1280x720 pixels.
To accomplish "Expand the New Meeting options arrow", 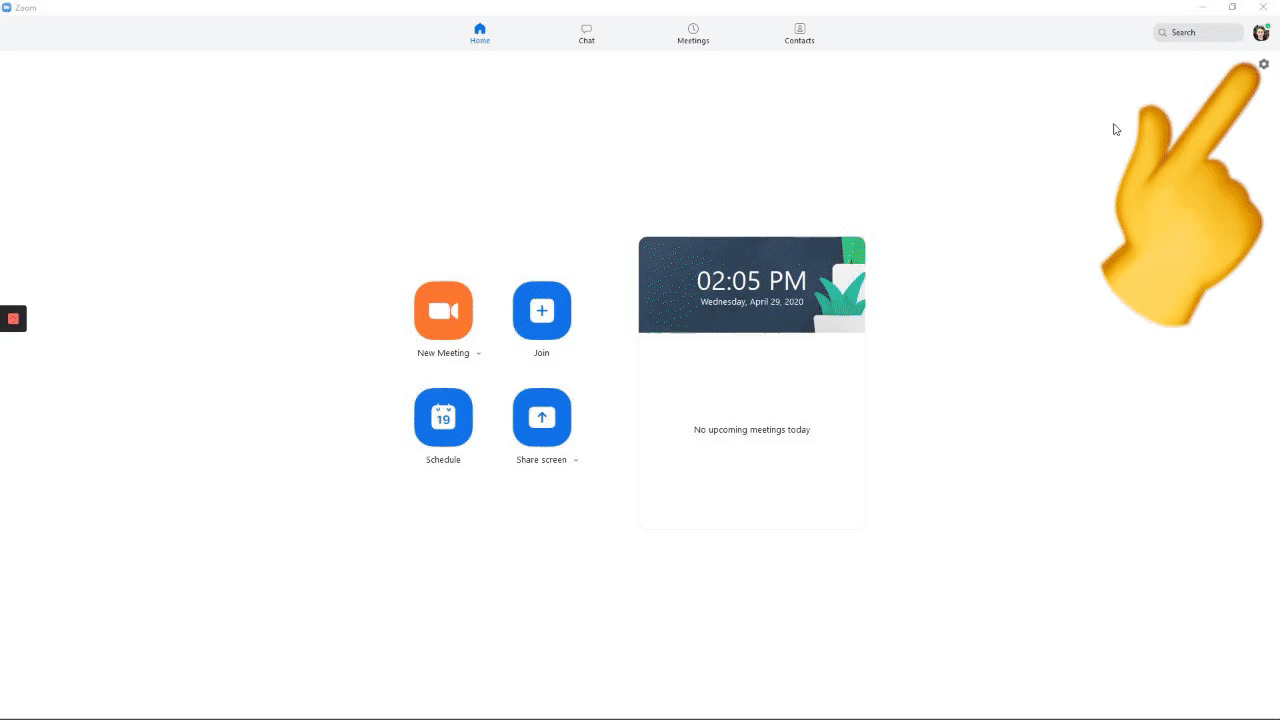I will point(479,354).
